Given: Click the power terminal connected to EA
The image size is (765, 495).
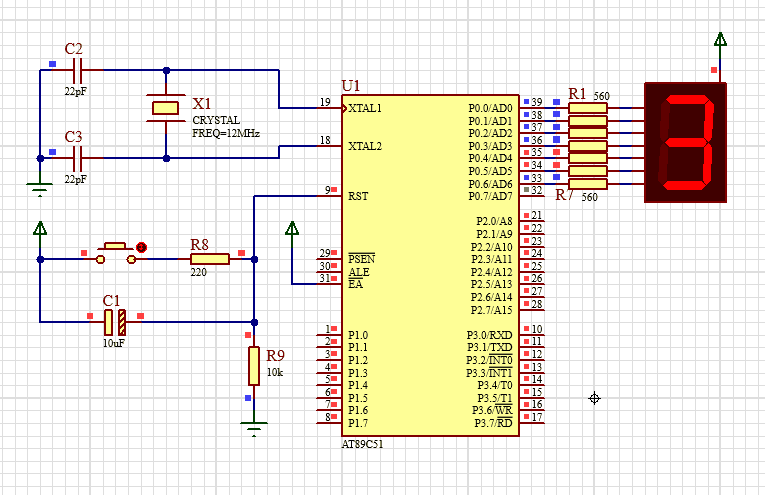Looking at the screenshot, I should [x=292, y=229].
